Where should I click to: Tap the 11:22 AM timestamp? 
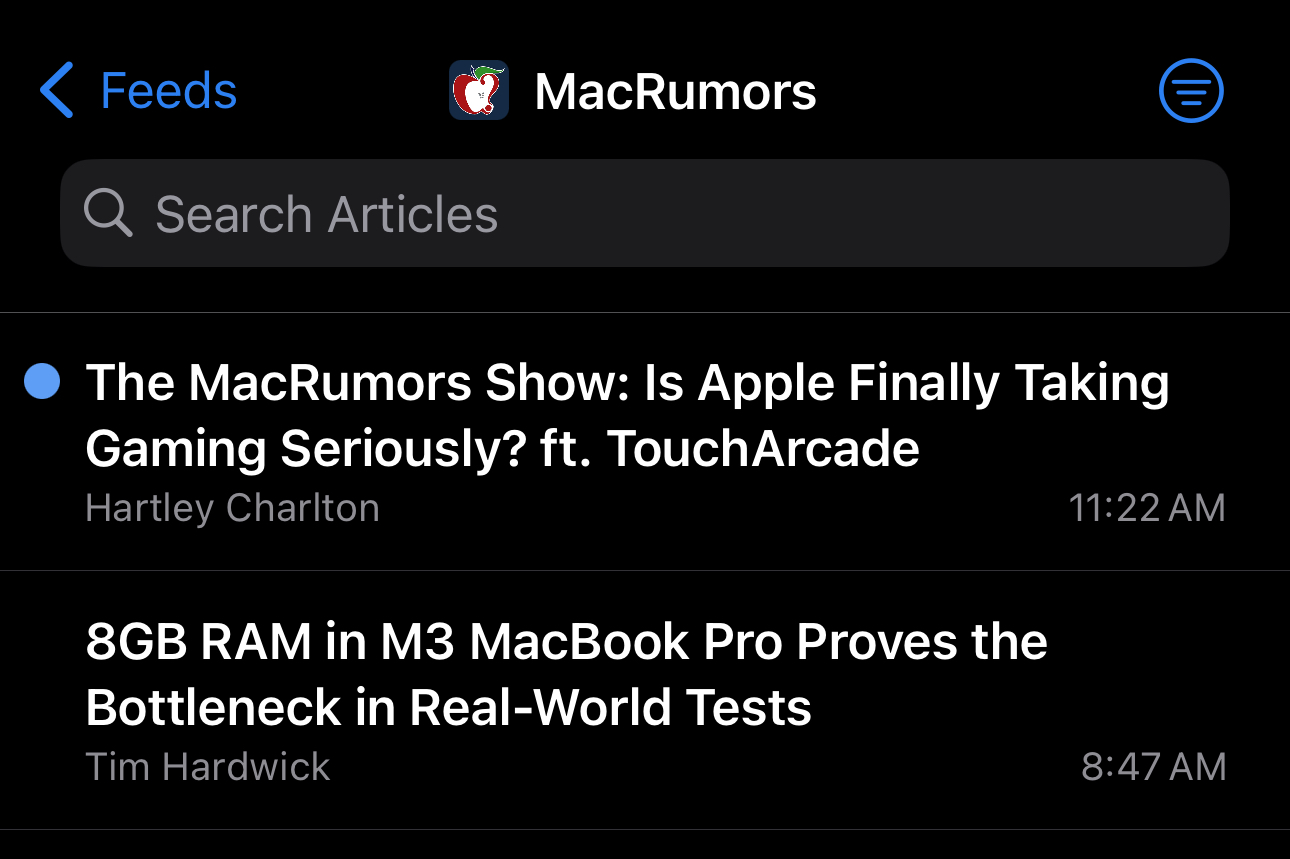pos(1147,508)
